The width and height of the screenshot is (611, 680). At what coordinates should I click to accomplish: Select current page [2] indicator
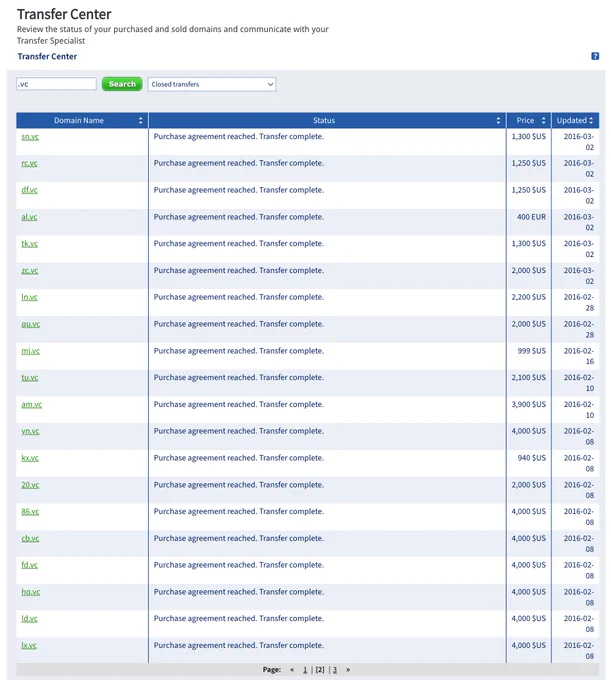(320, 670)
